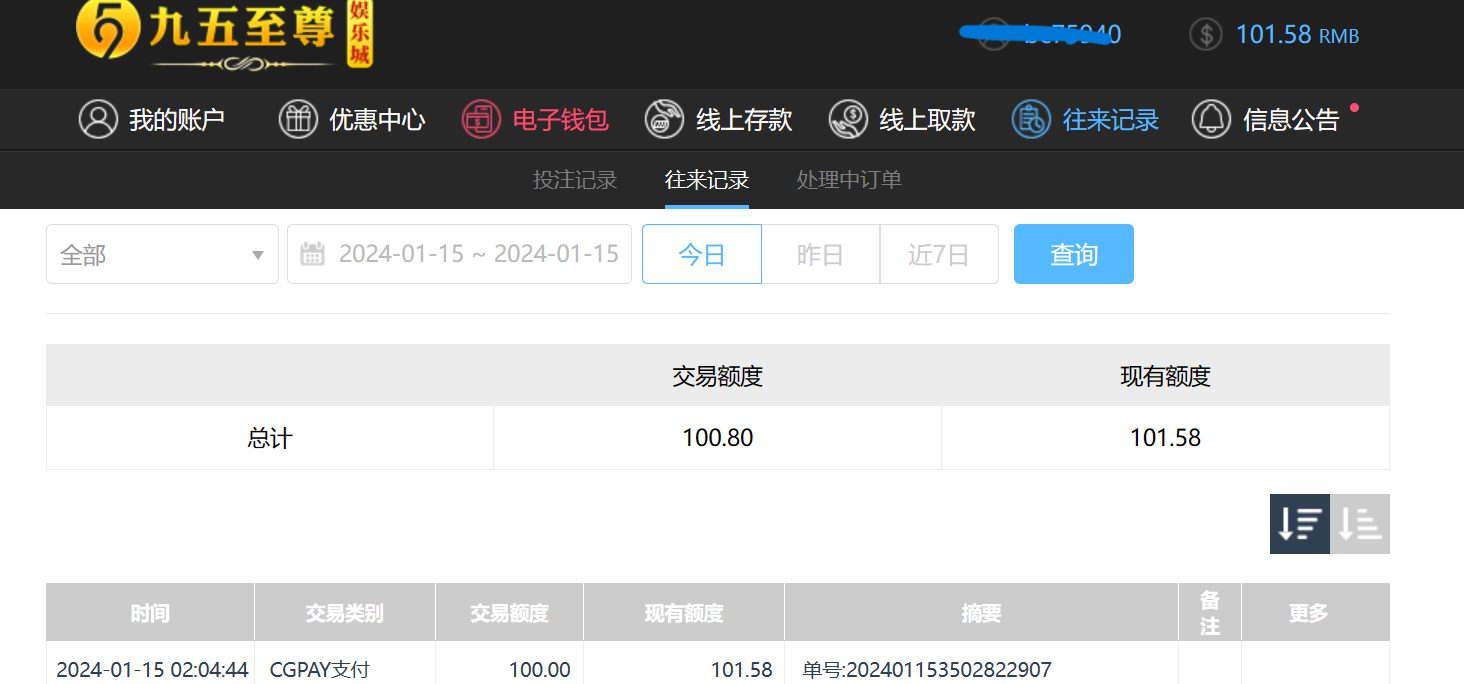Open the date range picker field
This screenshot has width=1464, height=684.
tap(459, 254)
